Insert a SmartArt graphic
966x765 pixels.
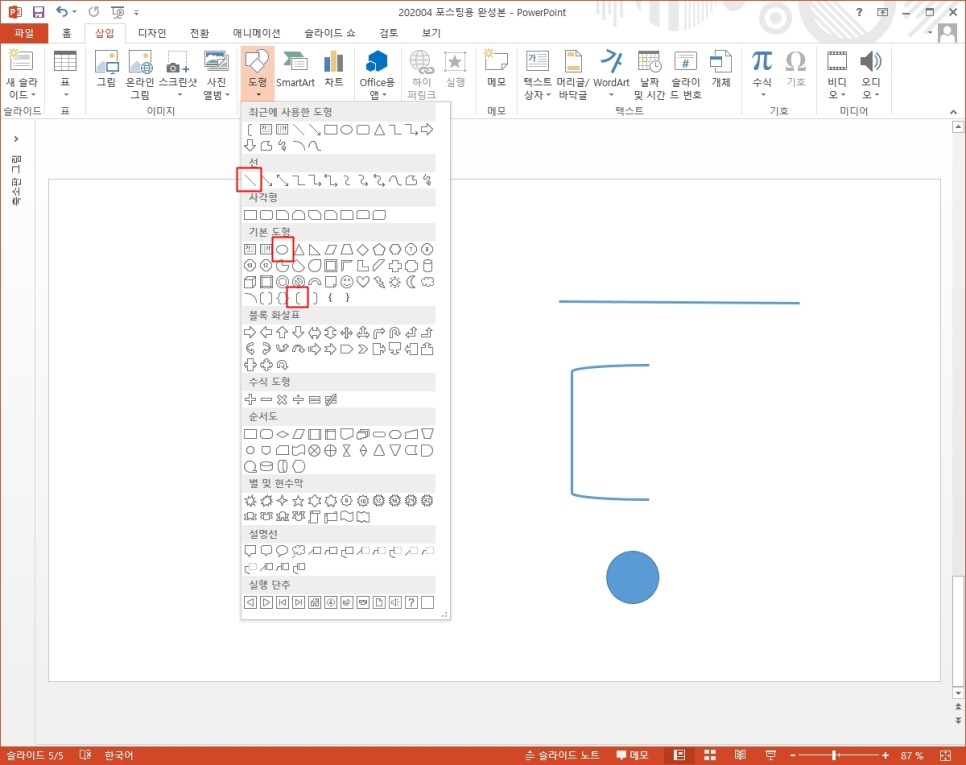tap(295, 69)
